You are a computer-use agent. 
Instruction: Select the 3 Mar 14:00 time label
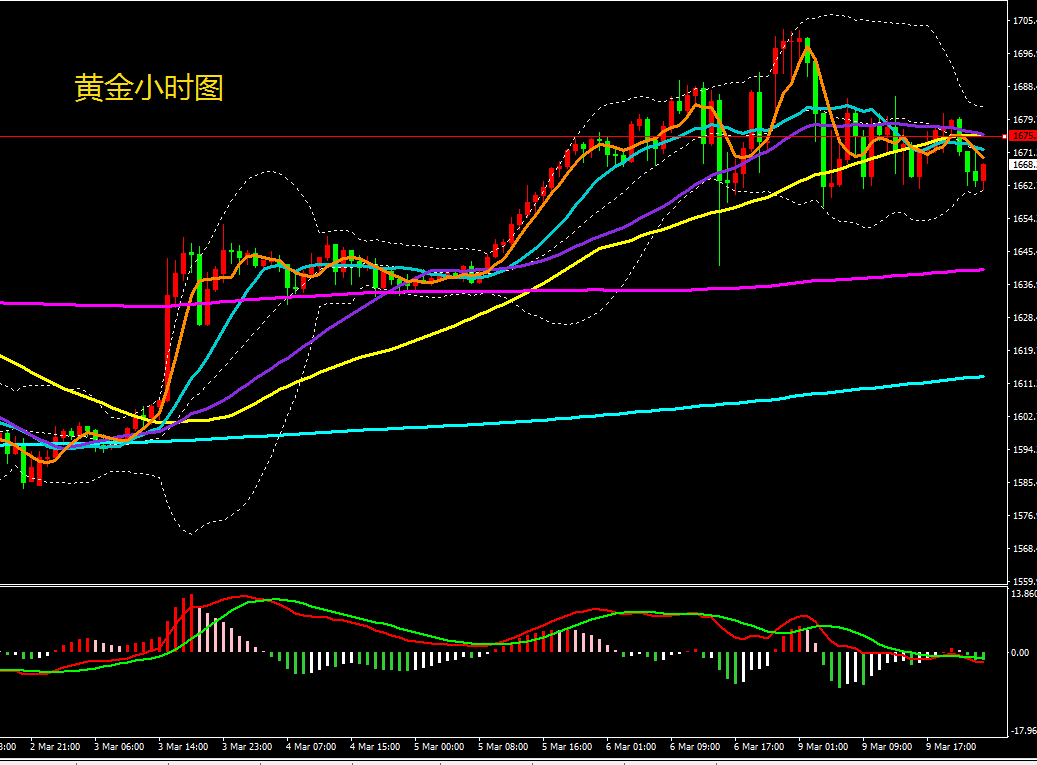pos(183,746)
